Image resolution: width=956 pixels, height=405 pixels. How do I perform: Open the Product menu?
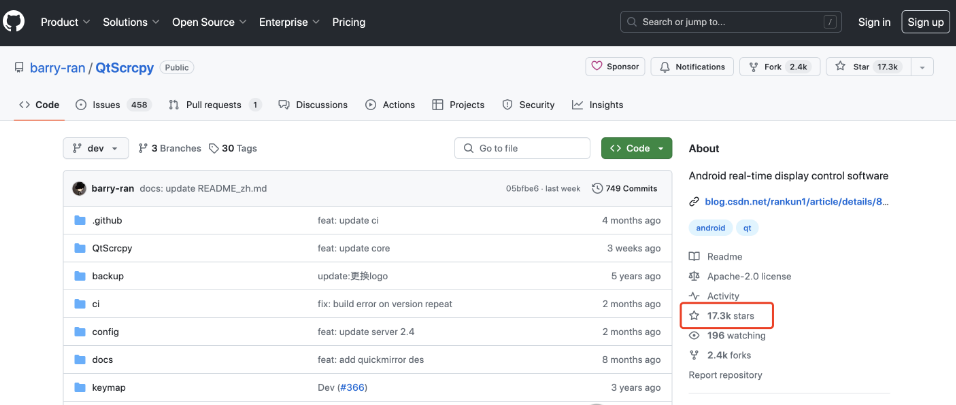[x=65, y=22]
